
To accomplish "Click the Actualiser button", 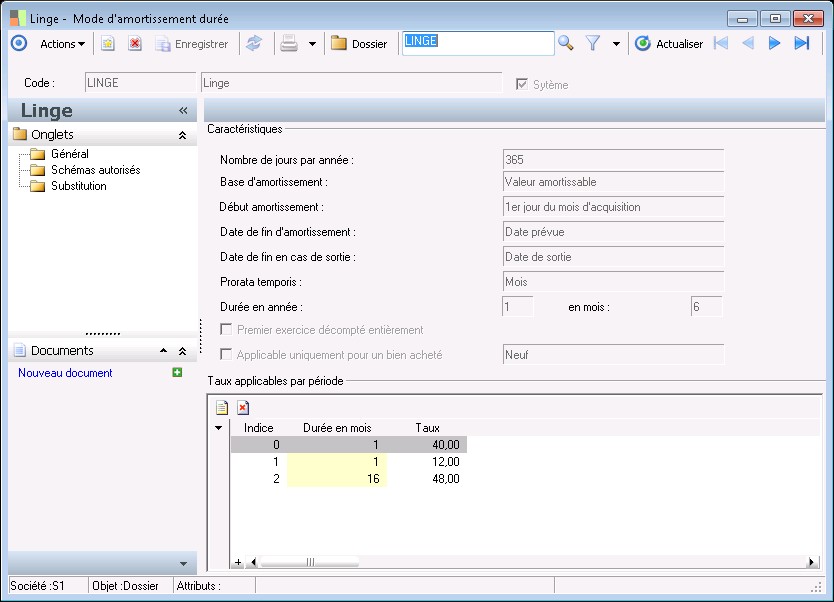I will [x=669, y=44].
